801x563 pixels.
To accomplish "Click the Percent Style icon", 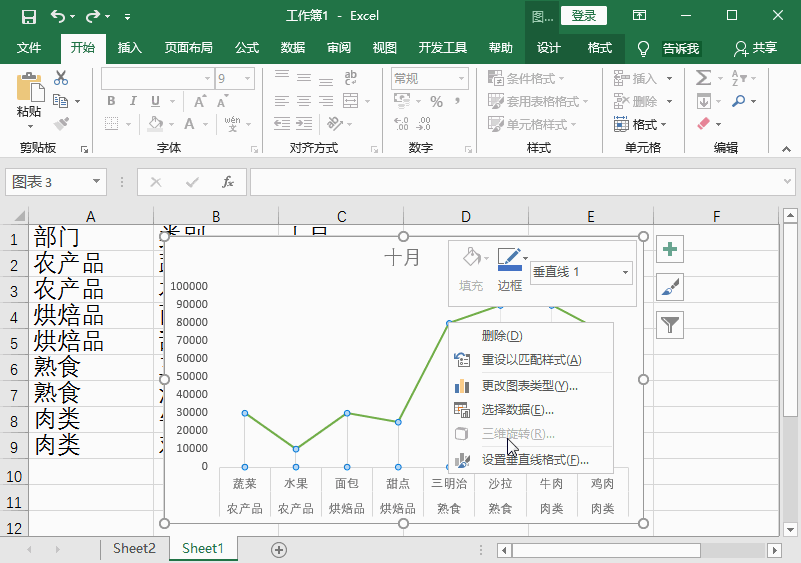I will tap(436, 101).
